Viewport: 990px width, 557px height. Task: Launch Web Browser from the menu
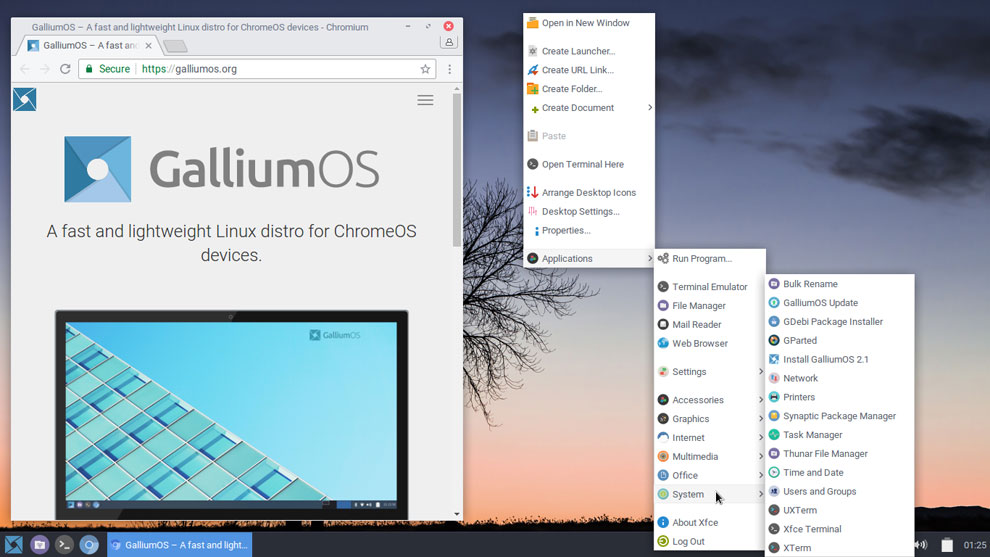[x=710, y=344]
